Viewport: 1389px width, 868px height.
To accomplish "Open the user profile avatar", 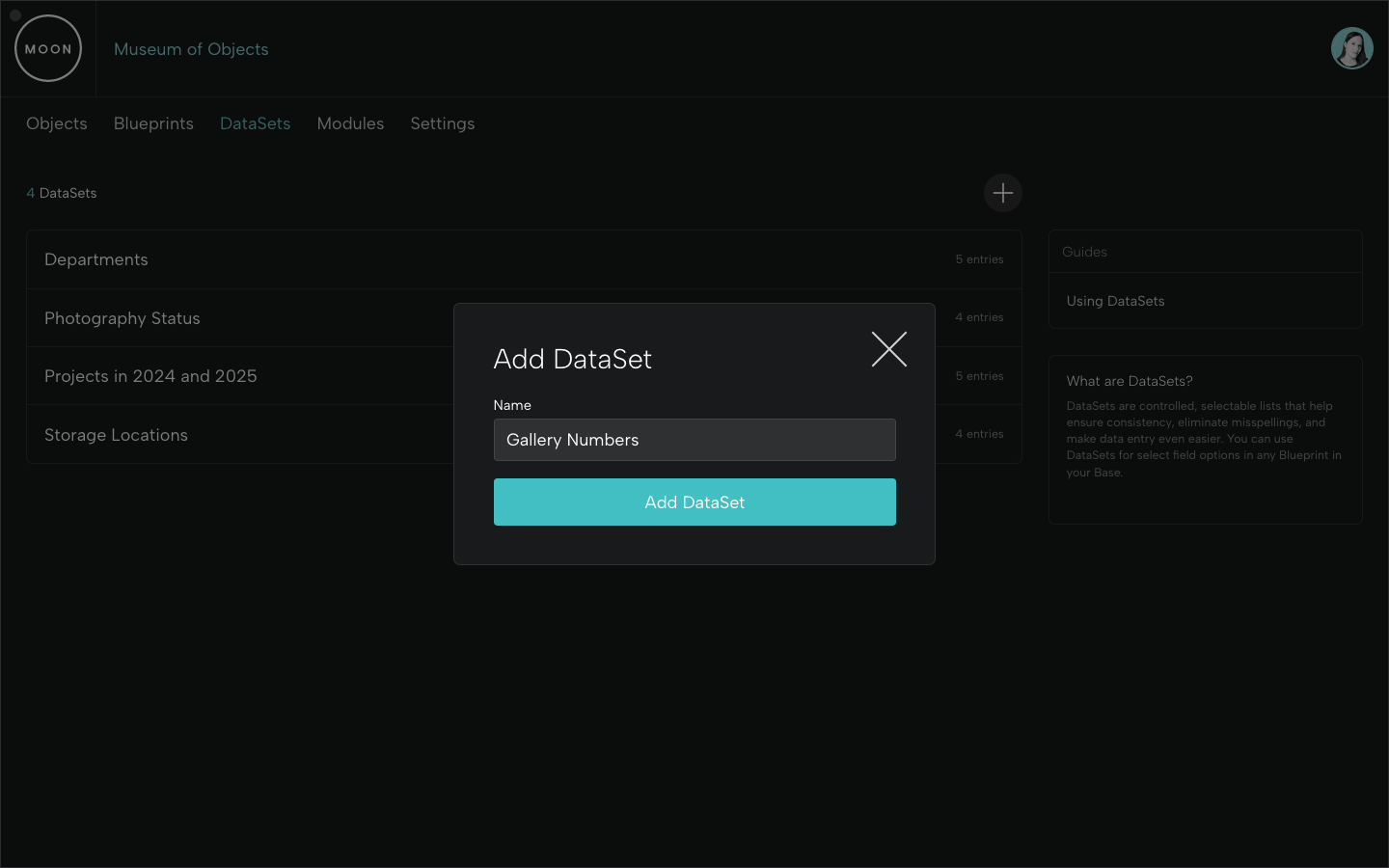I will tap(1351, 48).
